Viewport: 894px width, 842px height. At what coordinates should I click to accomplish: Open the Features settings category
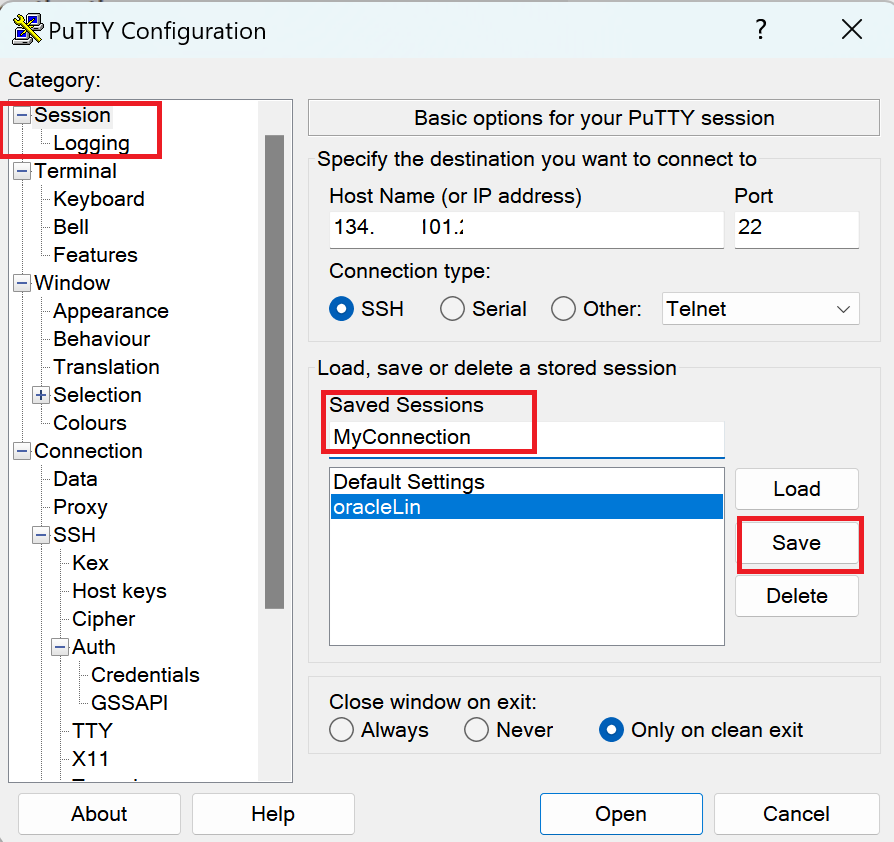[95, 255]
